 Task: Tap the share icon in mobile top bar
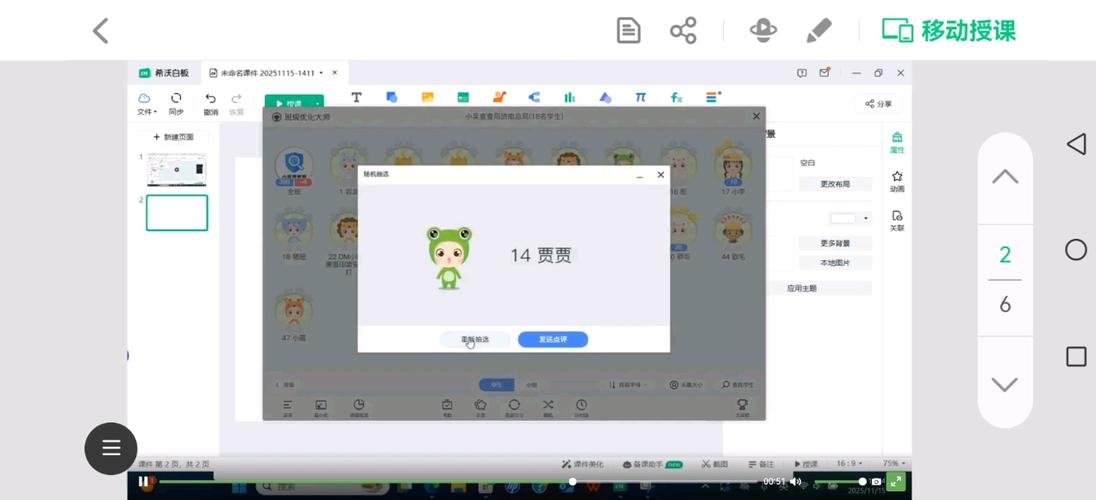pos(683,31)
